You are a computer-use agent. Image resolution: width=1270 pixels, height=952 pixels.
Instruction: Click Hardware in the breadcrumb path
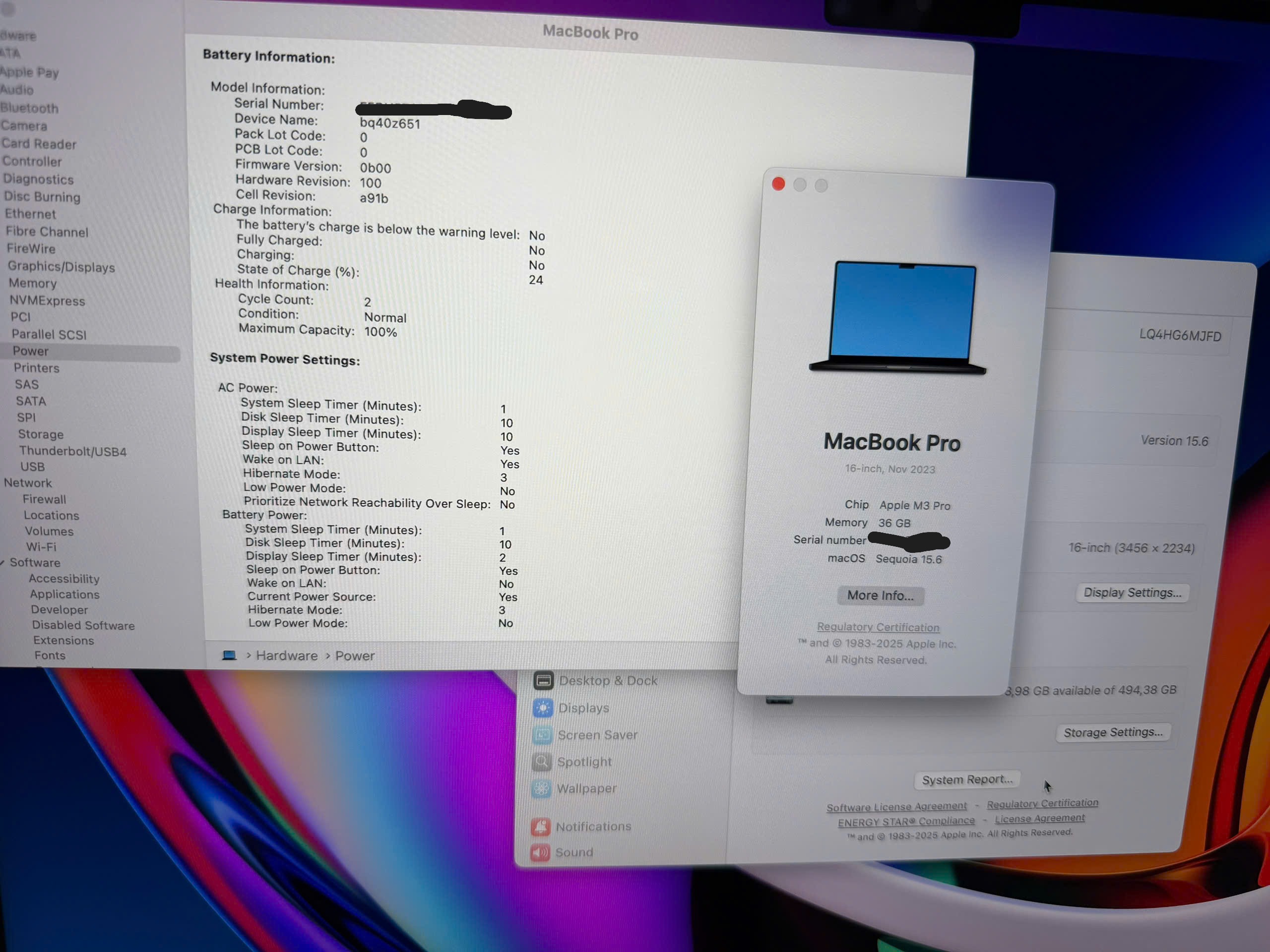[x=287, y=655]
